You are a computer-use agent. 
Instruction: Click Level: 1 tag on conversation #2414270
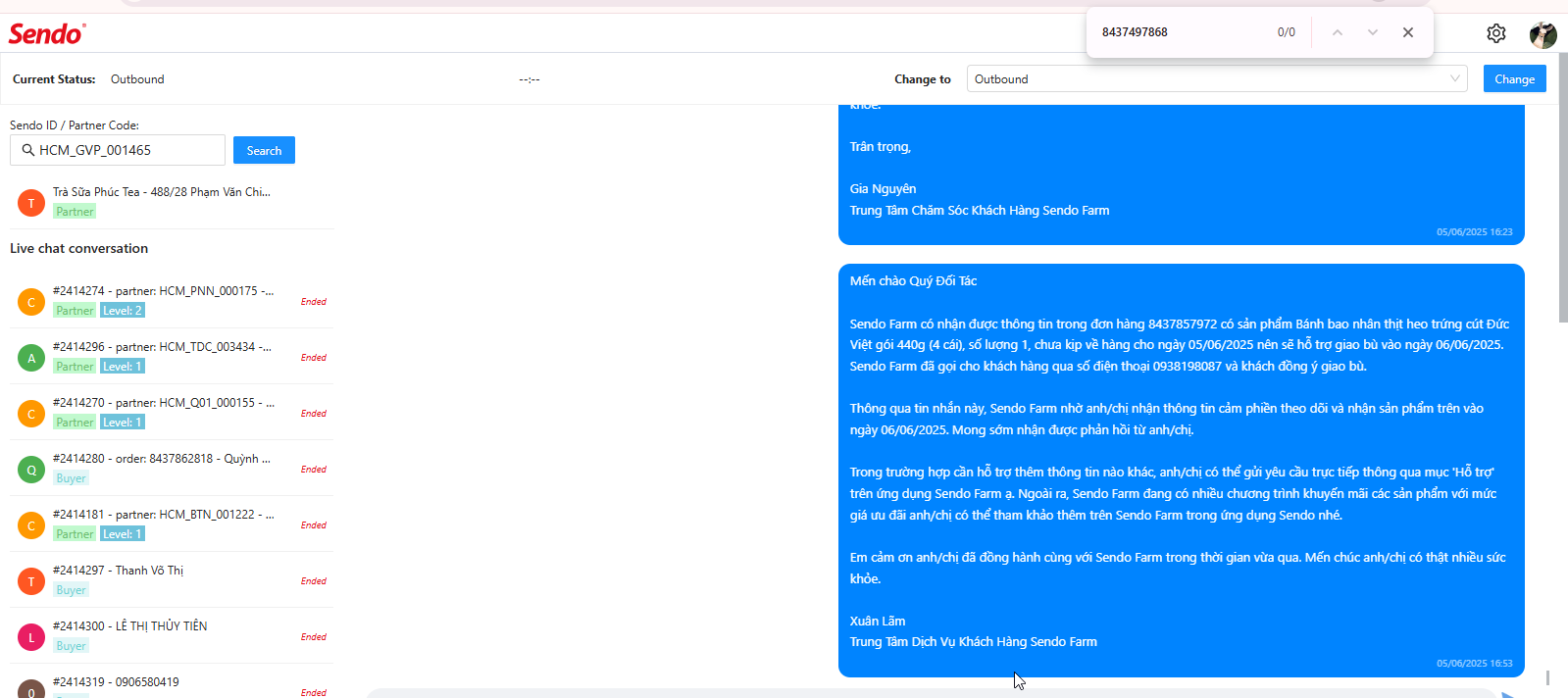pos(123,423)
